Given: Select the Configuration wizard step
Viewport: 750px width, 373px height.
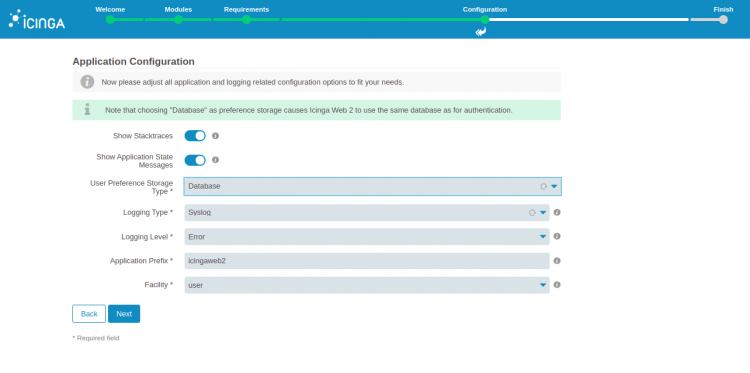Looking at the screenshot, I should 485,20.
